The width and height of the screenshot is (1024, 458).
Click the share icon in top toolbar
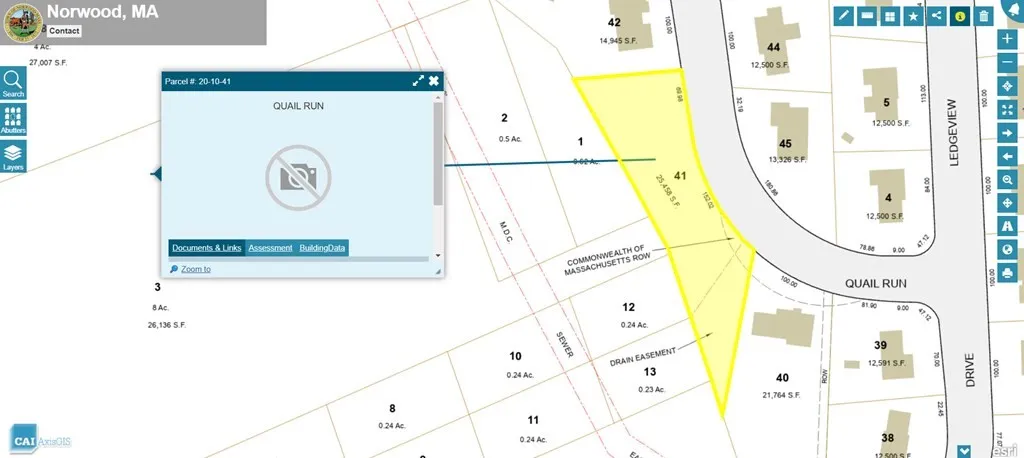tap(937, 15)
